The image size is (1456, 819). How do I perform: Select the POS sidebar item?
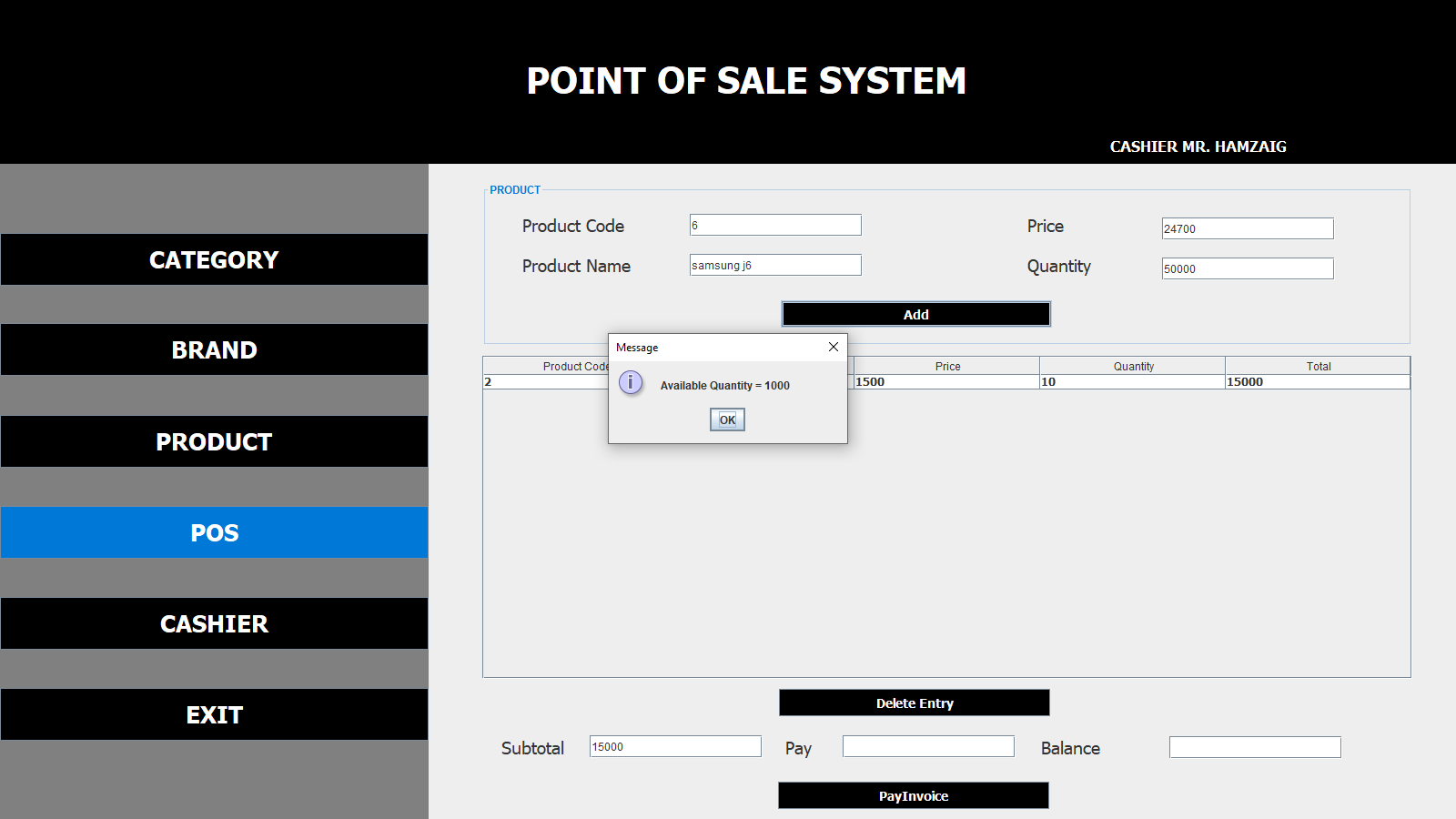click(x=214, y=533)
